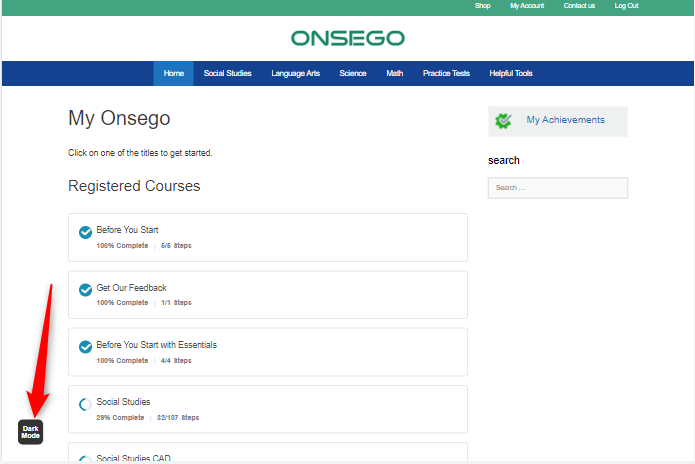The width and height of the screenshot is (695, 464).
Task: Open the Math menu item
Action: click(394, 74)
